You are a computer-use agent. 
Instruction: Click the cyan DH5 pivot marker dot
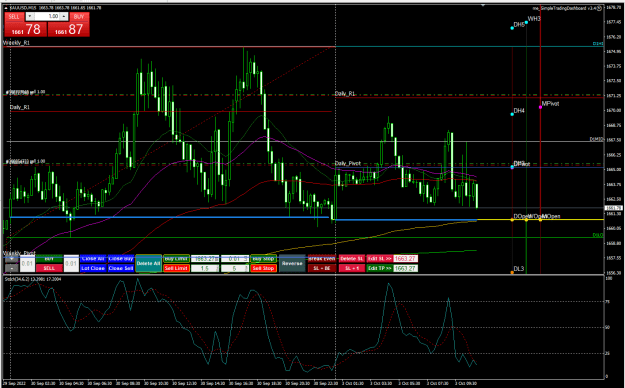512,28
